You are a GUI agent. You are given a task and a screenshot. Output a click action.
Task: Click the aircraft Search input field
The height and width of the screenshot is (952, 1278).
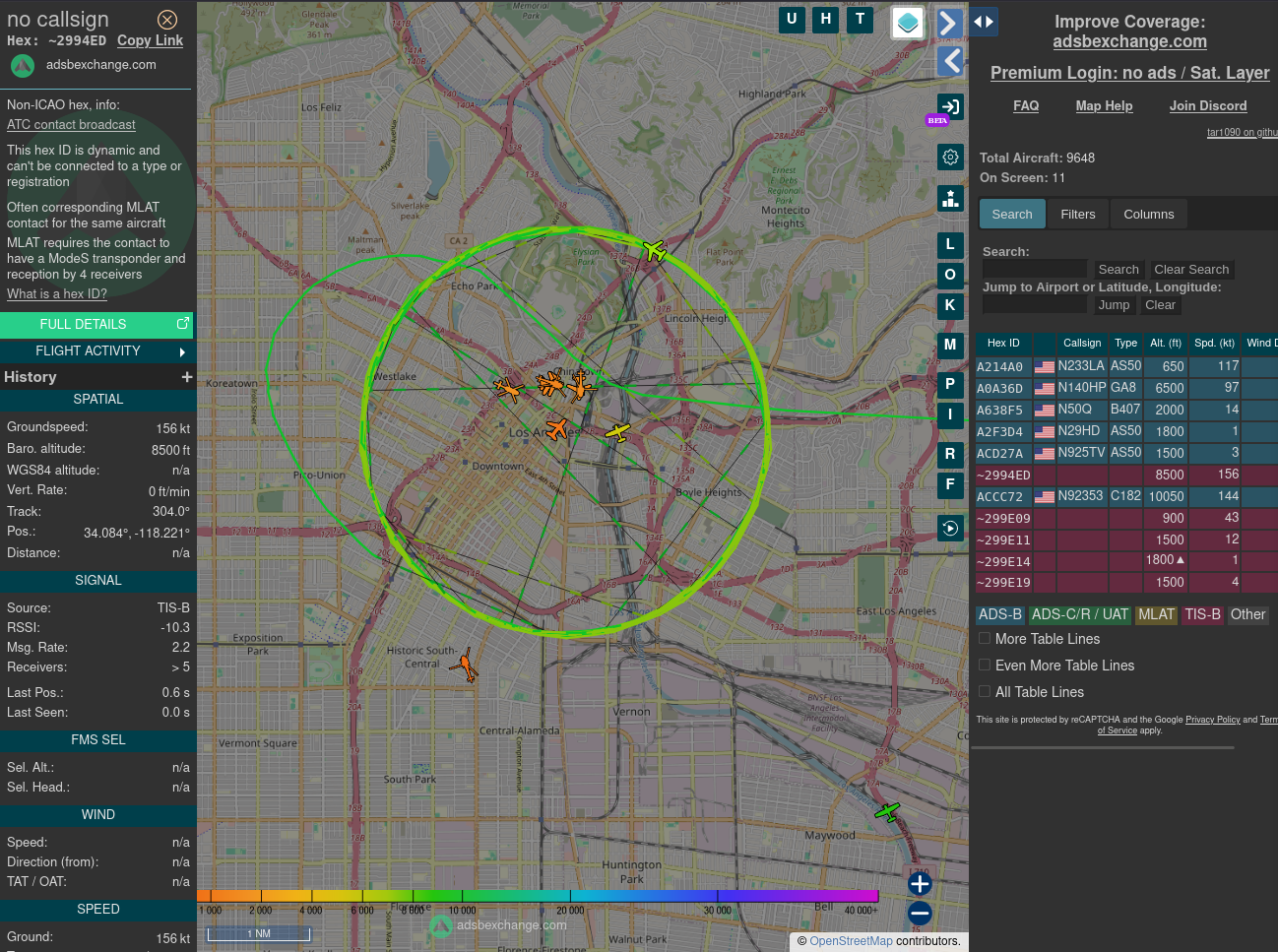(1035, 269)
